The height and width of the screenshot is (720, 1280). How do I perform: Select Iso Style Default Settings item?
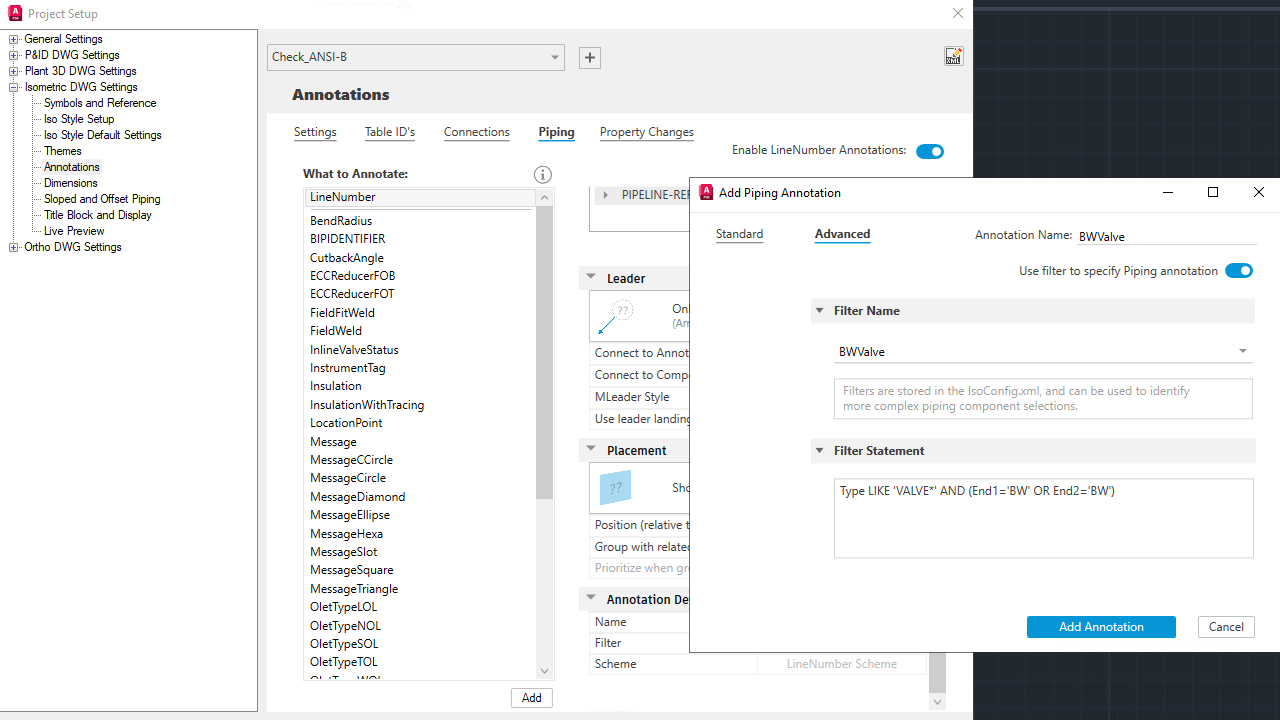103,135
